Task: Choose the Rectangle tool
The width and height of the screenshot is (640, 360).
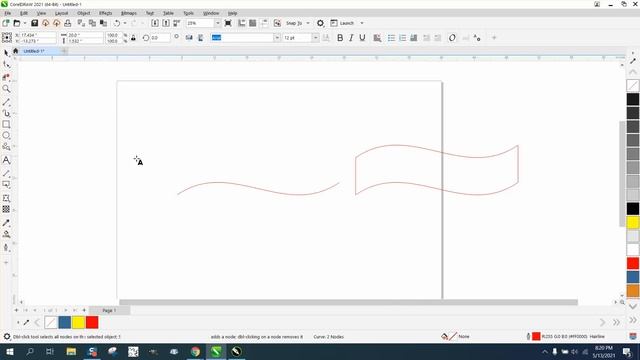Action: (x=6, y=124)
